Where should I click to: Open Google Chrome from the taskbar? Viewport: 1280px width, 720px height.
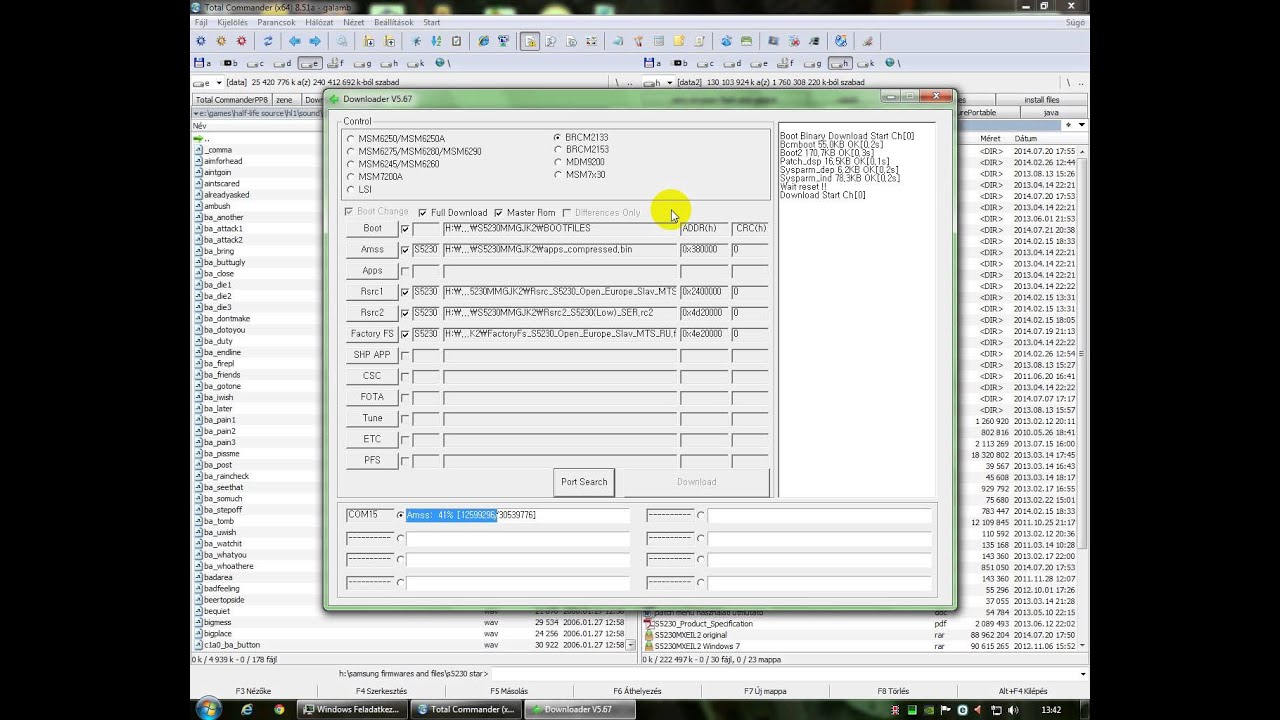click(279, 709)
